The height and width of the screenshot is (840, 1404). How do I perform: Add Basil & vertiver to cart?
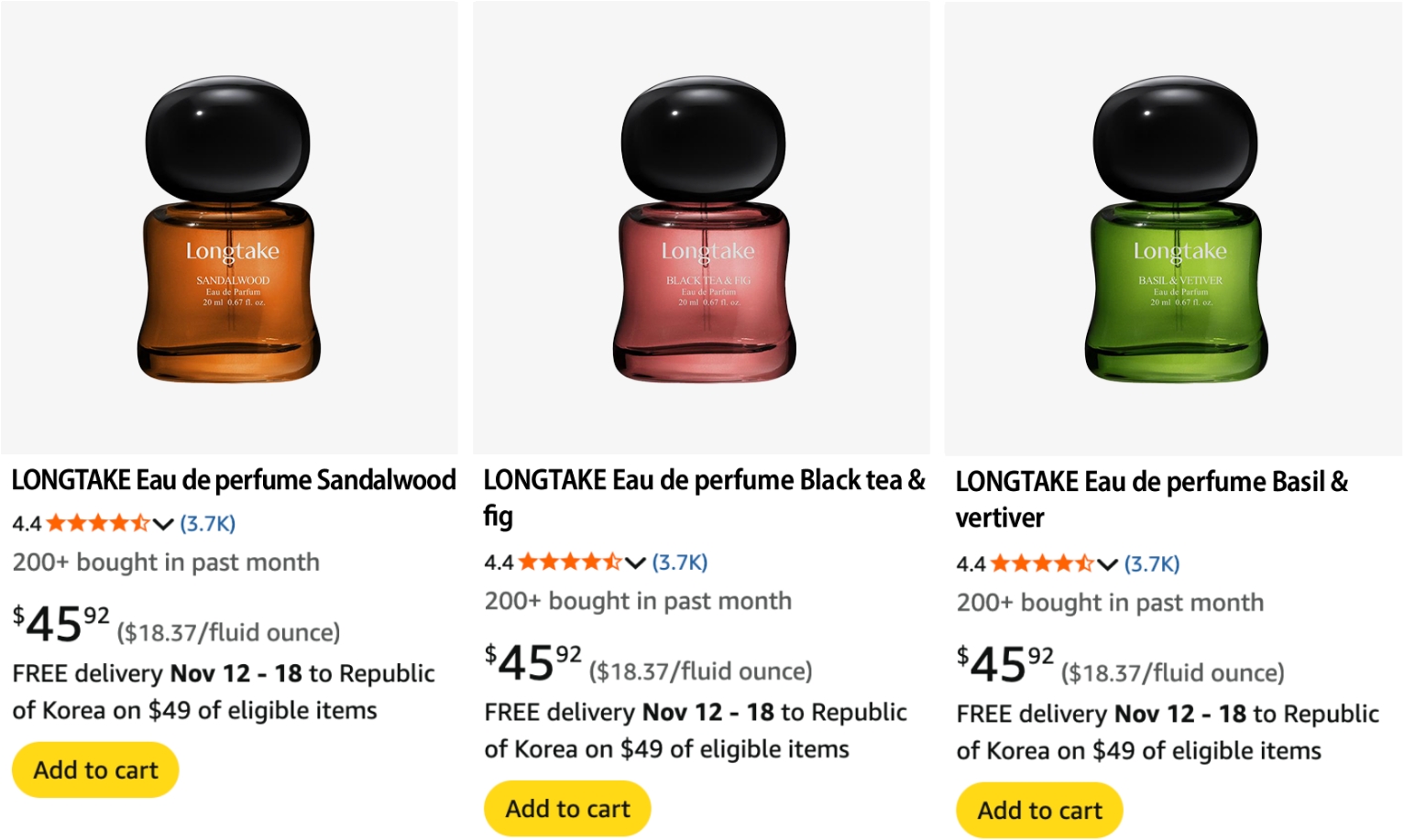pos(1038,810)
